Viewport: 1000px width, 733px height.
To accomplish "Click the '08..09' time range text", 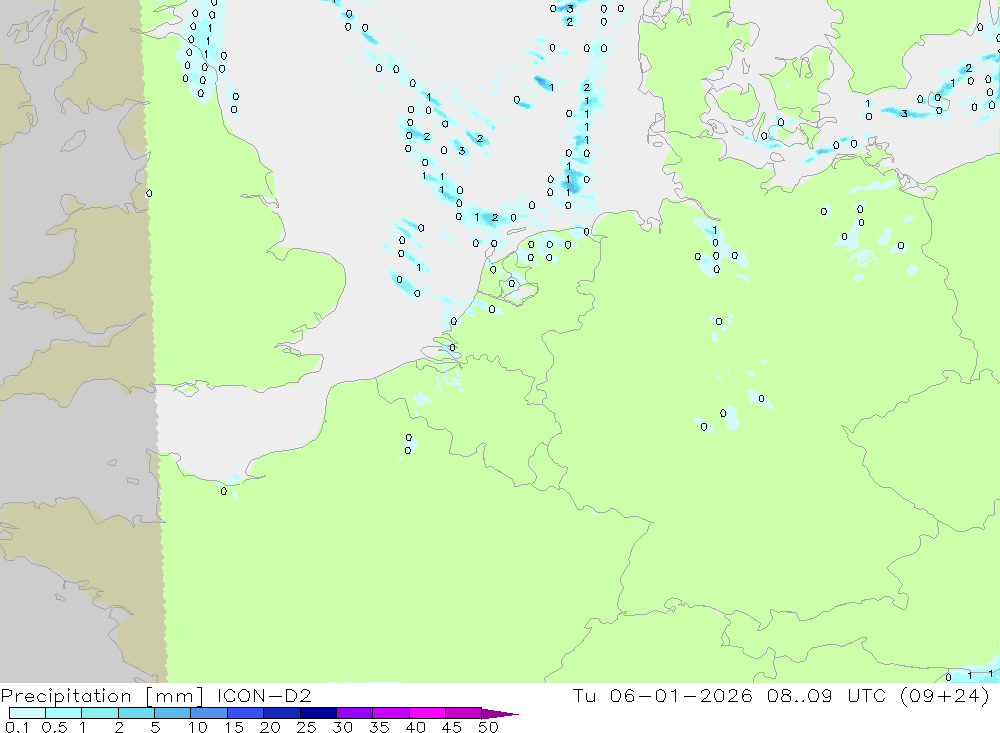I will click(x=800, y=695).
